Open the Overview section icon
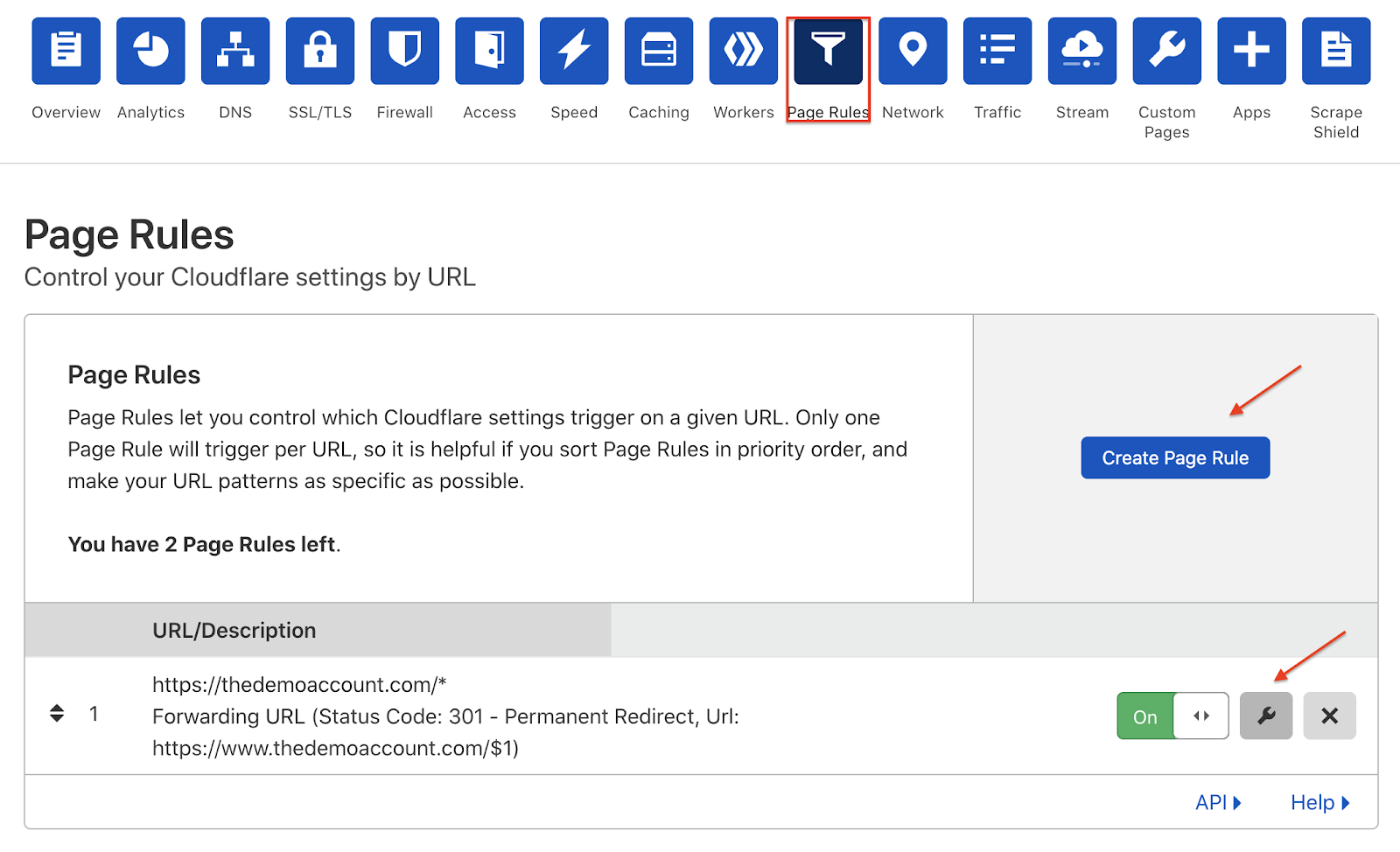1400x852 pixels. point(66,51)
